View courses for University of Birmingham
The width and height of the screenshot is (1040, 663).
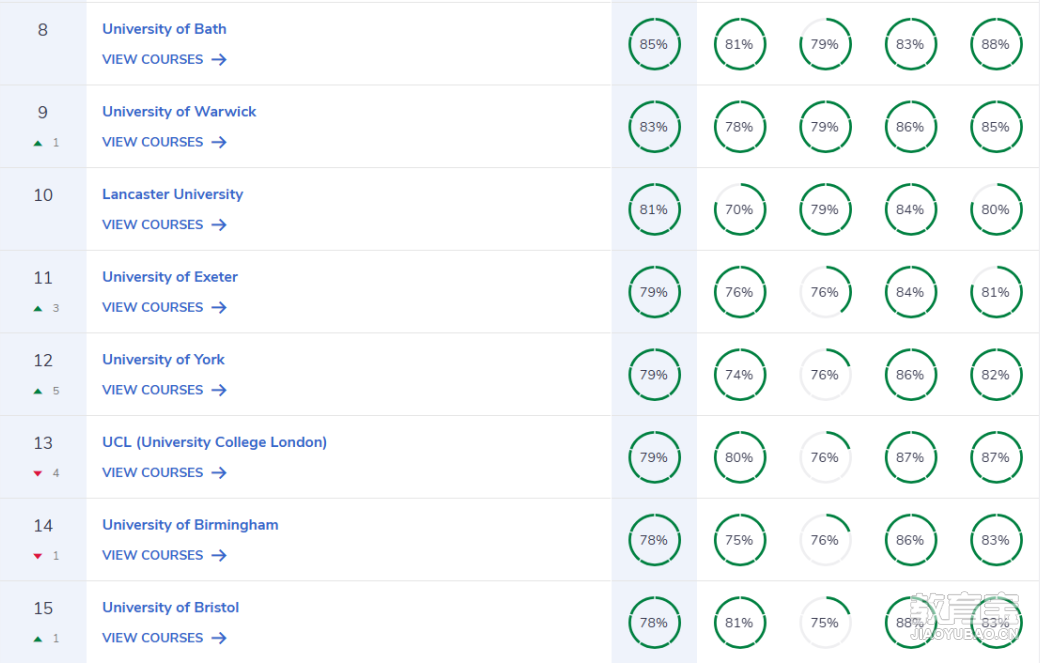[164, 555]
